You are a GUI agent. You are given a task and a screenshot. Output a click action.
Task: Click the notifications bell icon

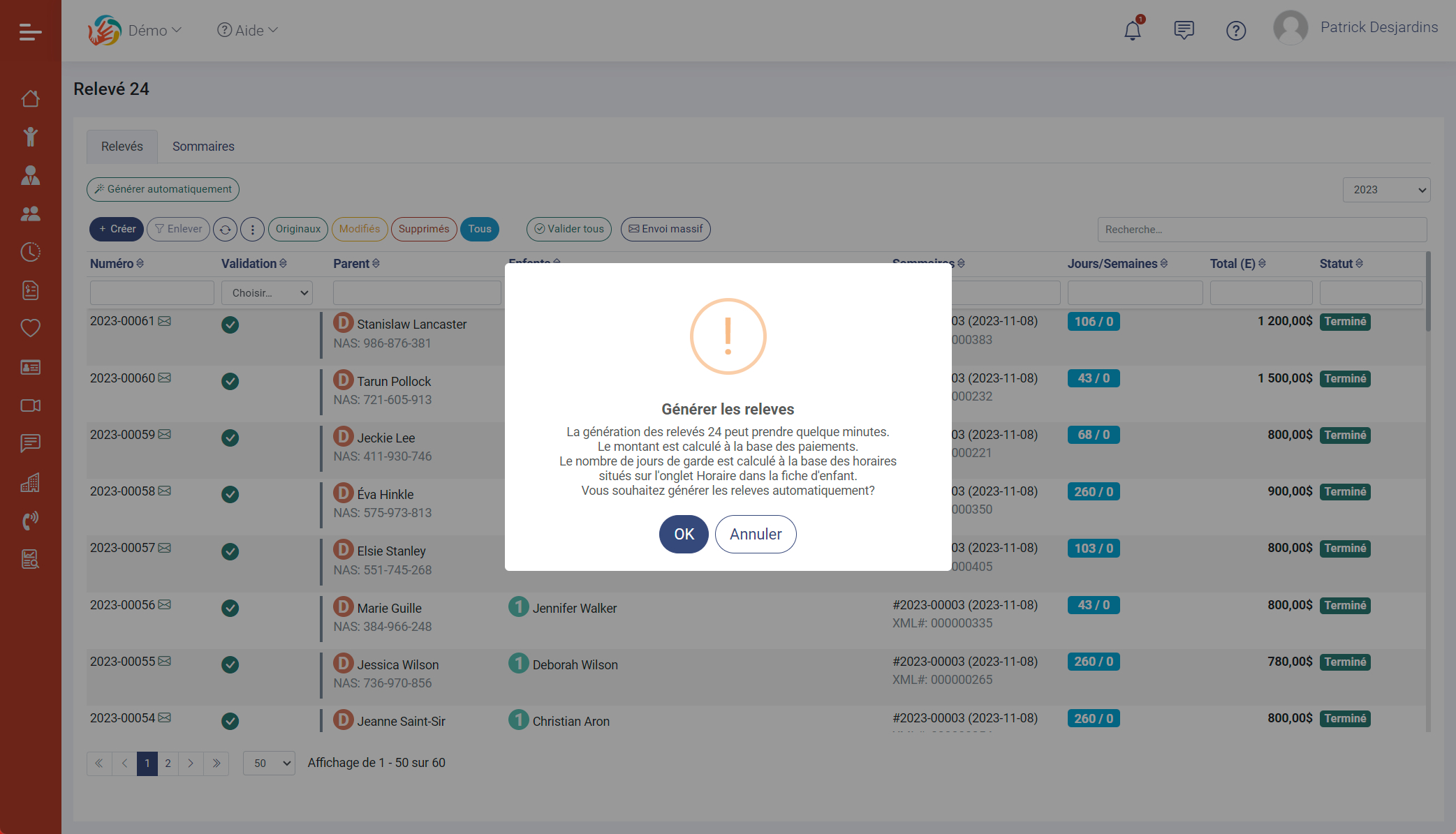1132,31
